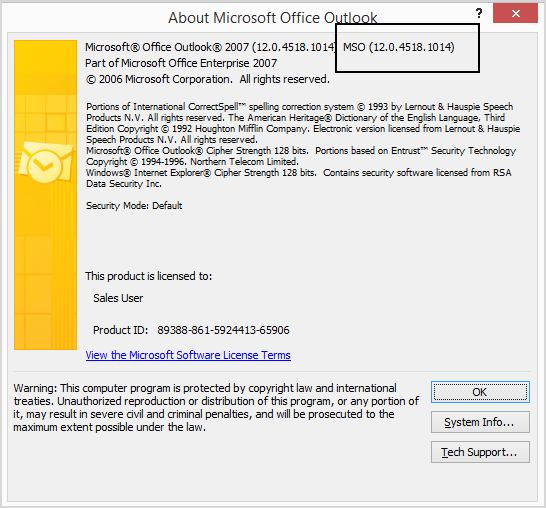Image resolution: width=546 pixels, height=508 pixels.
Task: Click the licensed name Sales User
Action: click(118, 298)
